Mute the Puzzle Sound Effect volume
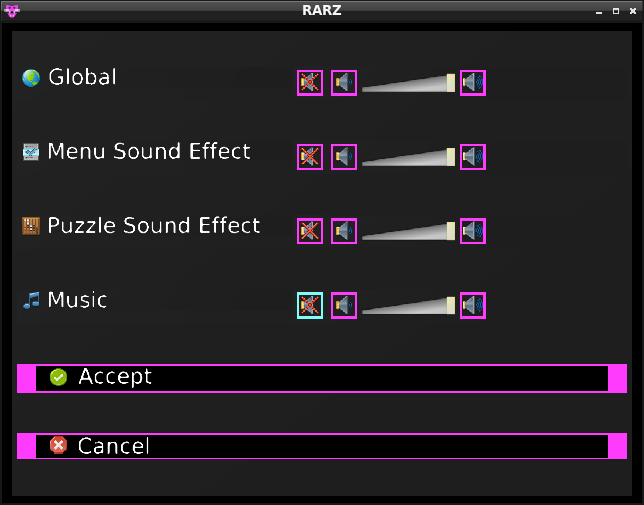Viewport: 644px width, 505px height. pos(310,231)
